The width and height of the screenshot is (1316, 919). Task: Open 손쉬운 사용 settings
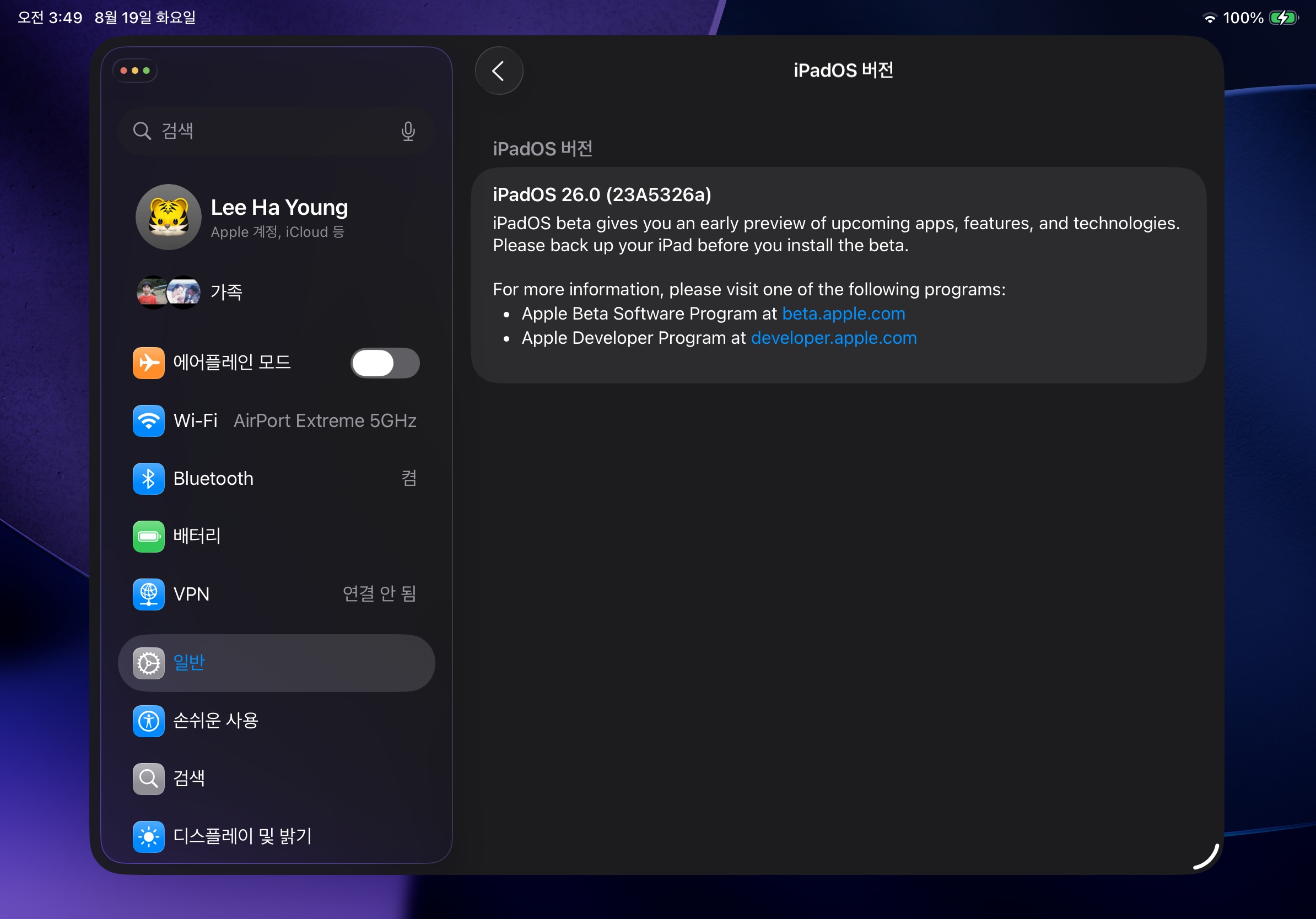pyautogui.click(x=276, y=721)
